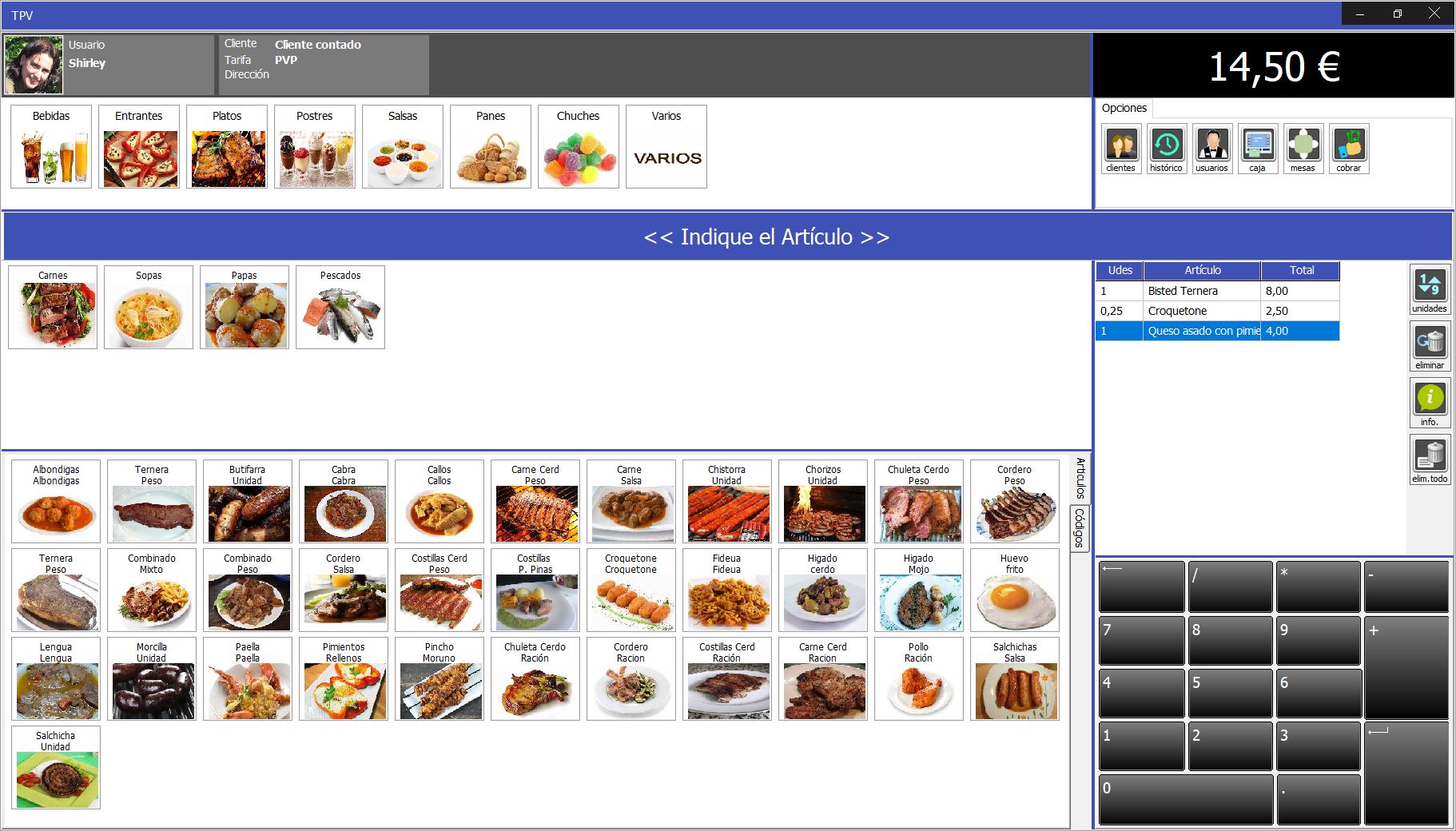Viewport: 1456px width, 831px height.
Task: Select the Pescados subcategory
Action: coord(340,308)
